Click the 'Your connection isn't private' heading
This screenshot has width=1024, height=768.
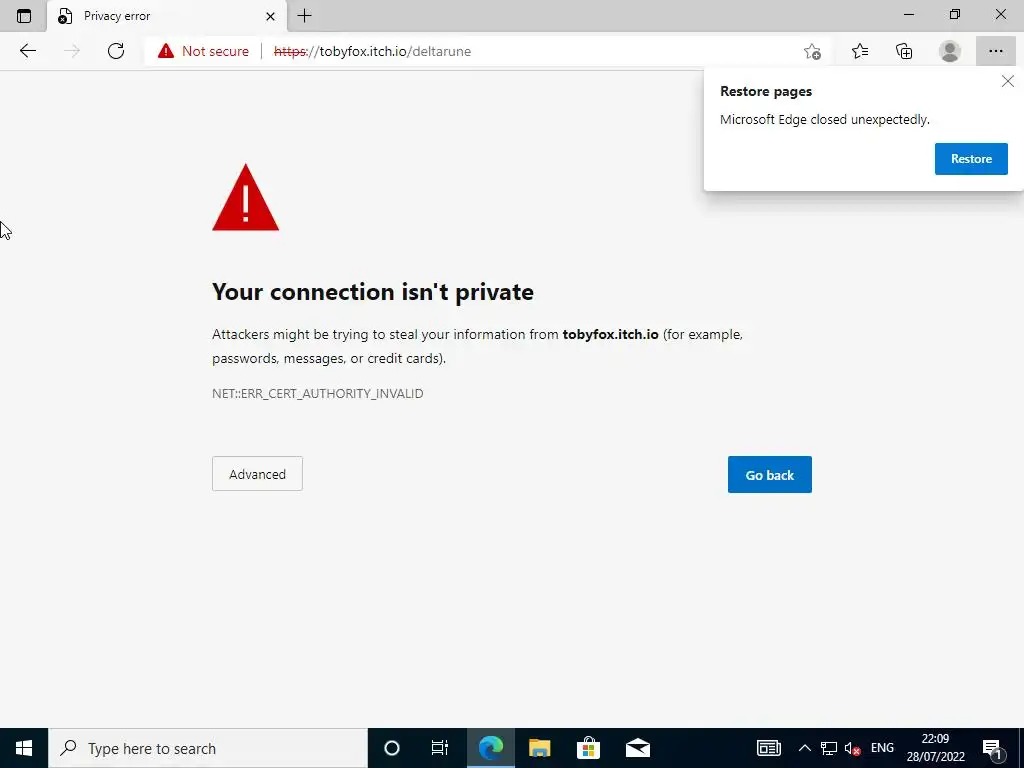coord(373,292)
